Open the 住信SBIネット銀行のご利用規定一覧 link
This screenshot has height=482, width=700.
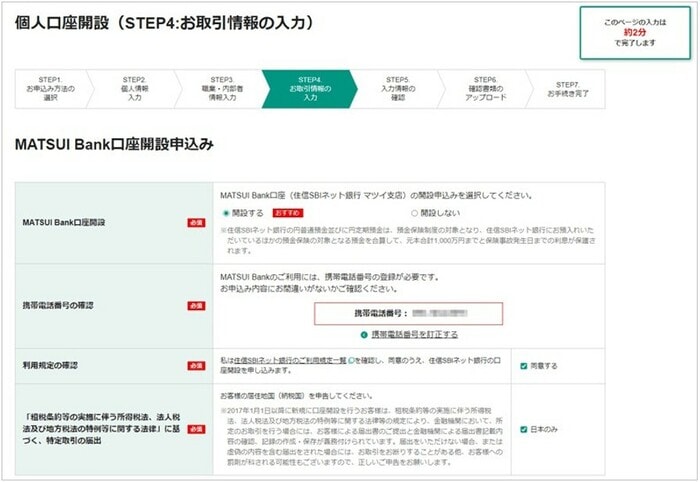coord(290,360)
